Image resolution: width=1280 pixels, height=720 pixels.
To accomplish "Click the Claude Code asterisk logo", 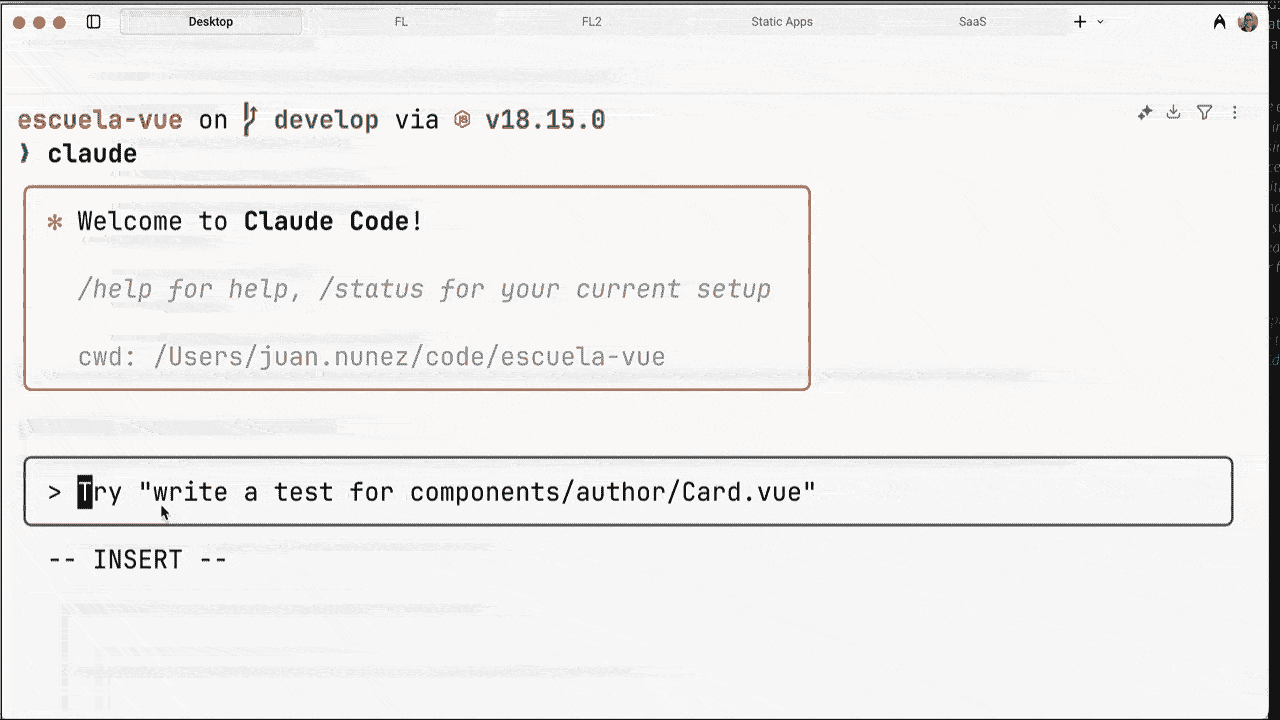I will 55,222.
